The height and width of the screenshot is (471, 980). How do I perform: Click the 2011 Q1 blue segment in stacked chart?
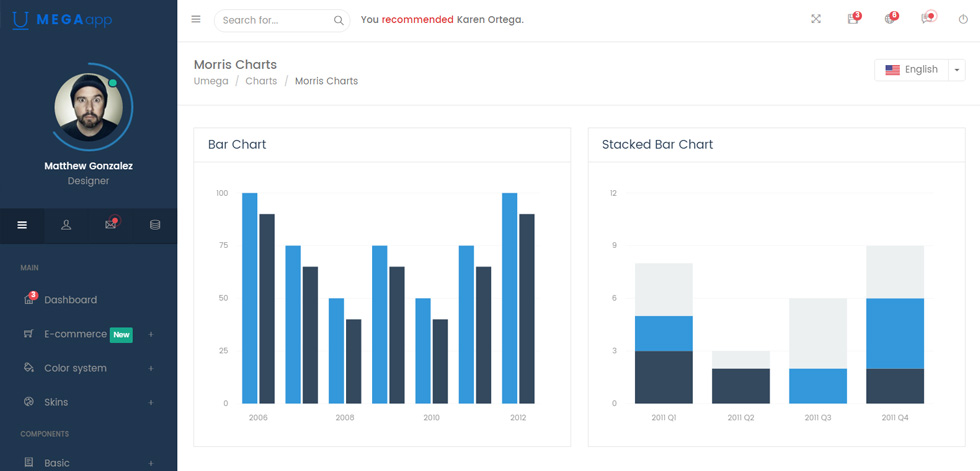[664, 334]
